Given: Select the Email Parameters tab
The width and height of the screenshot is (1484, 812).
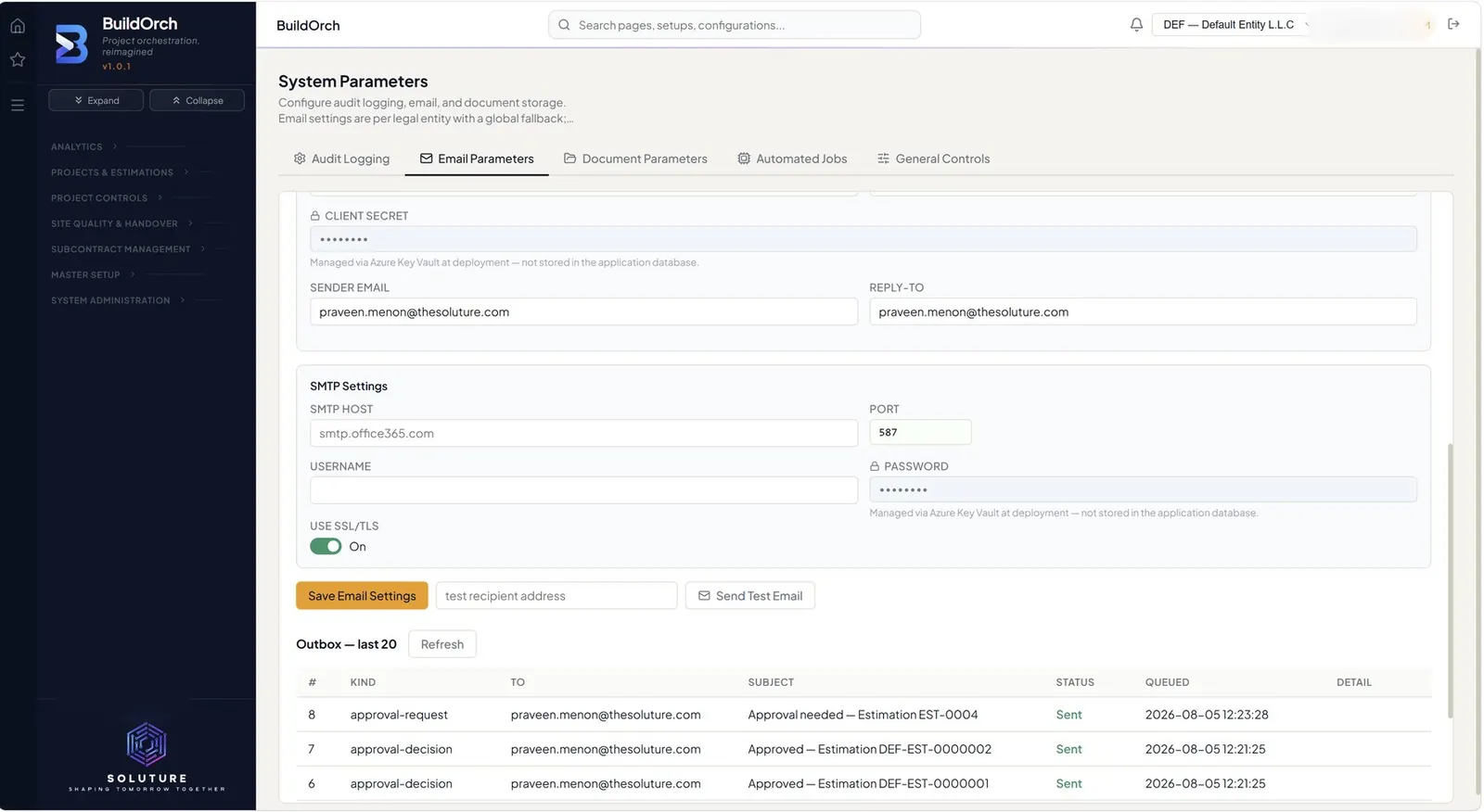Looking at the screenshot, I should (477, 159).
